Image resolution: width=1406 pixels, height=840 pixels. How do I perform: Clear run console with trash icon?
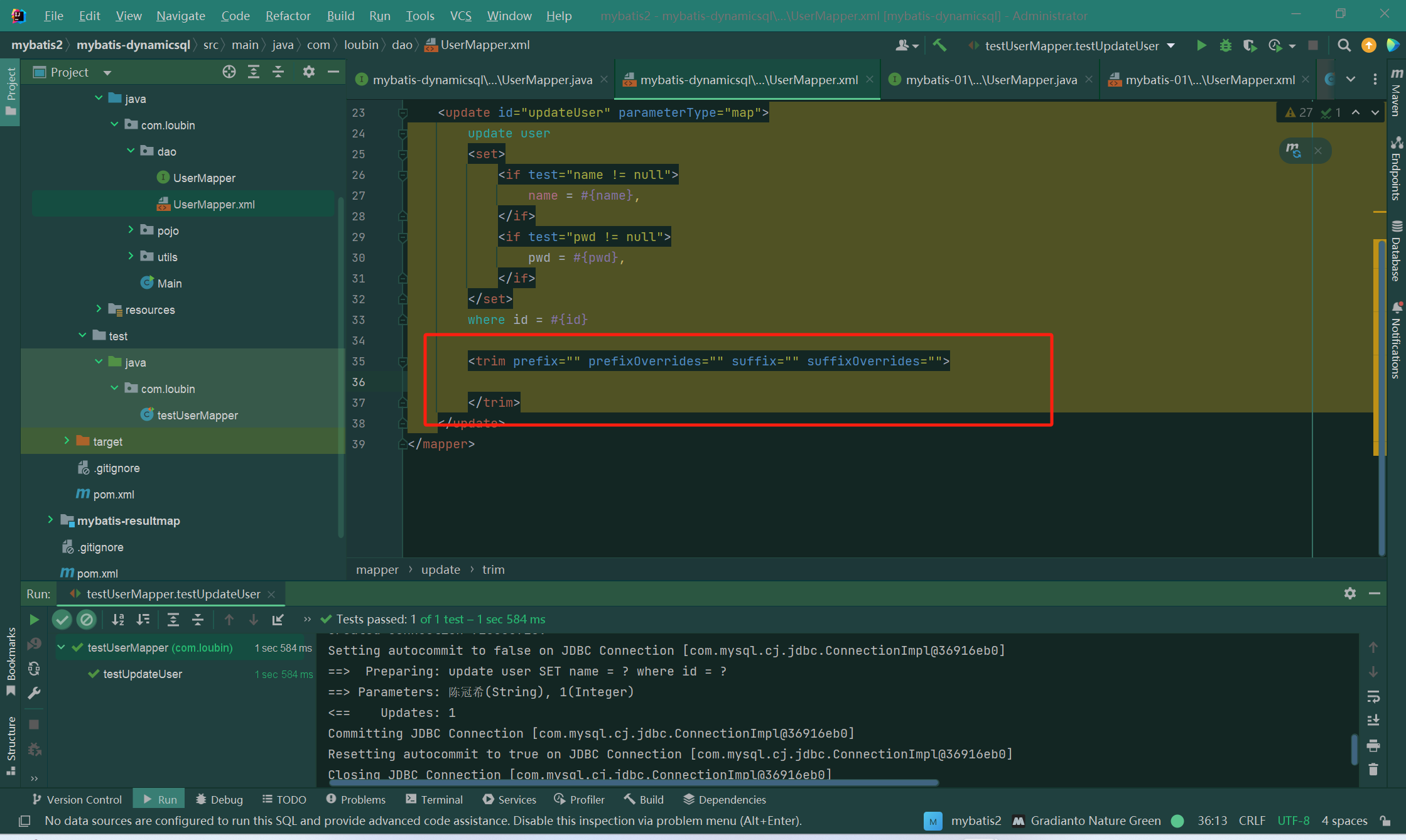(1373, 769)
